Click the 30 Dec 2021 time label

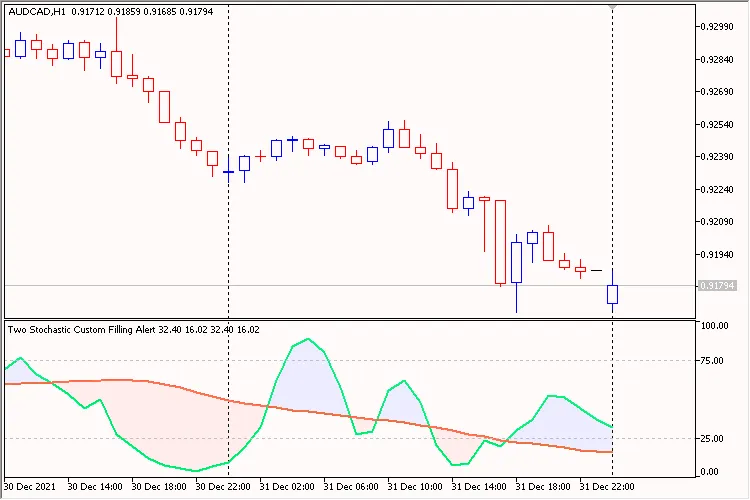pyautogui.click(x=30, y=487)
